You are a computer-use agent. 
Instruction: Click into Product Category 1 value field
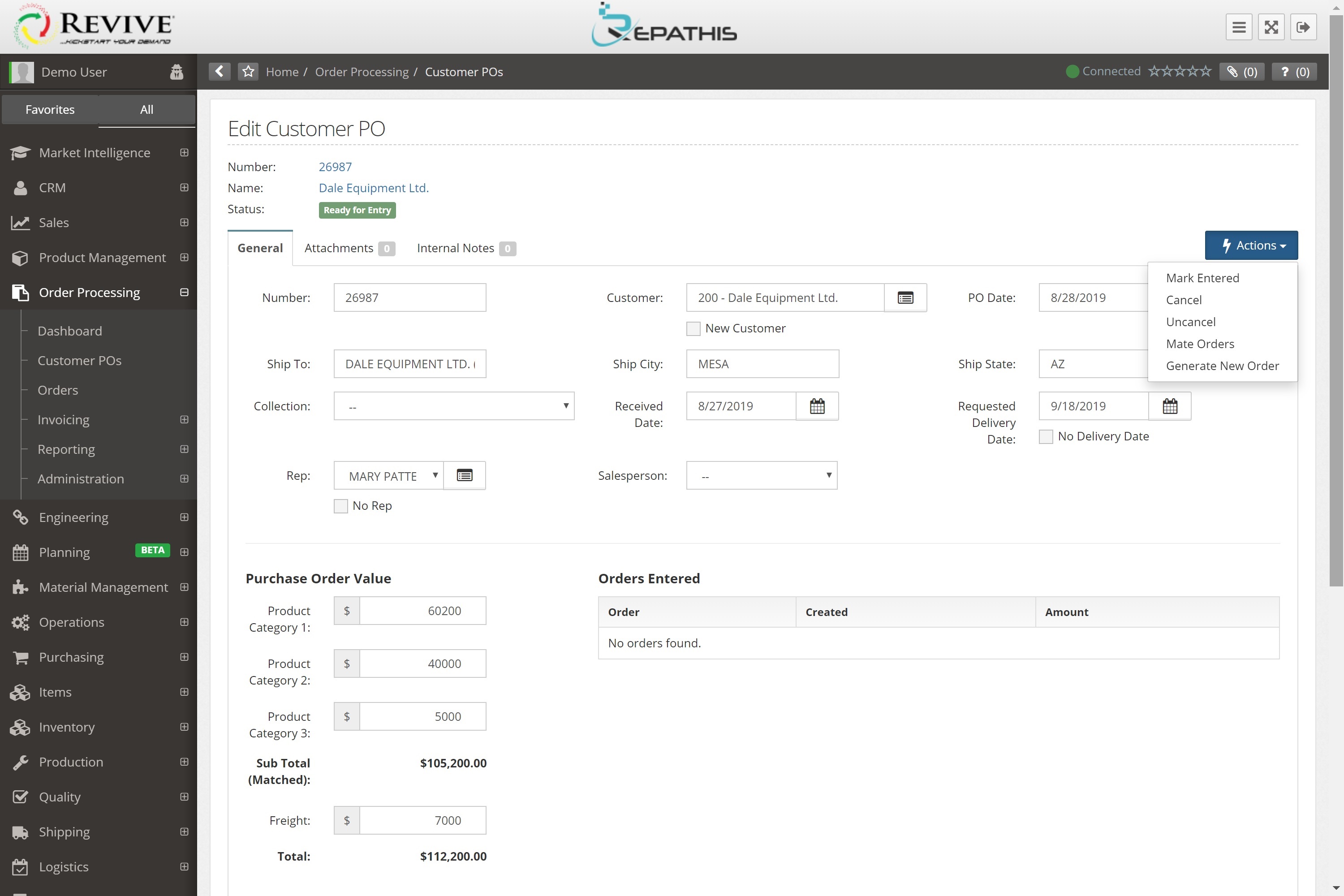coord(423,611)
